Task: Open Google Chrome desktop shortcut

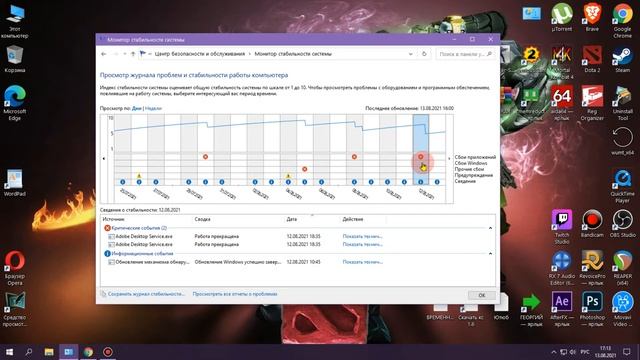Action: [622, 21]
